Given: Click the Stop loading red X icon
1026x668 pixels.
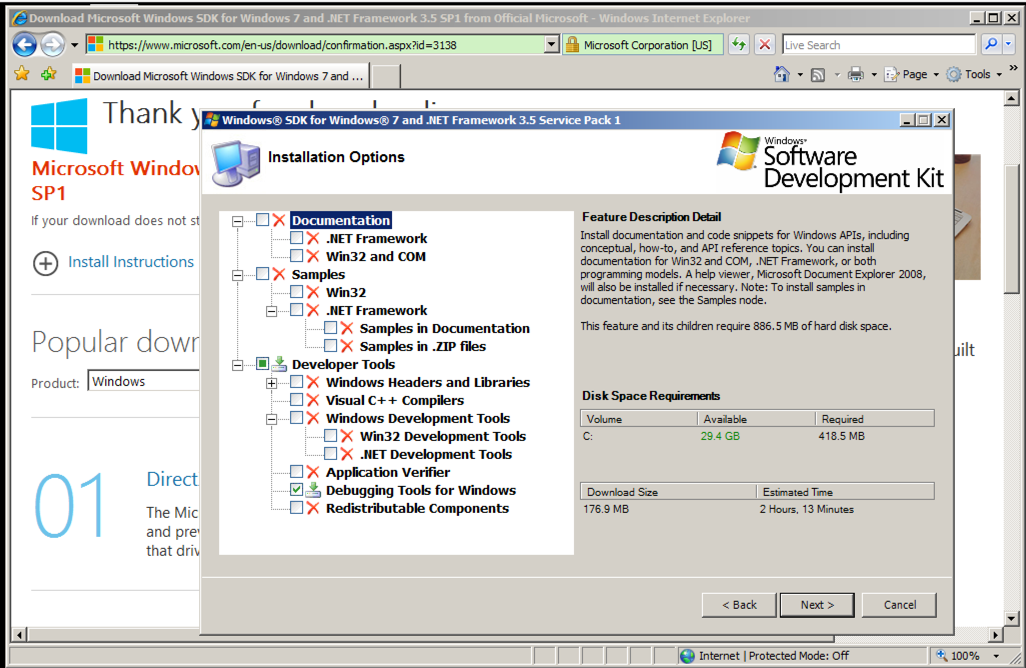Looking at the screenshot, I should point(764,44).
